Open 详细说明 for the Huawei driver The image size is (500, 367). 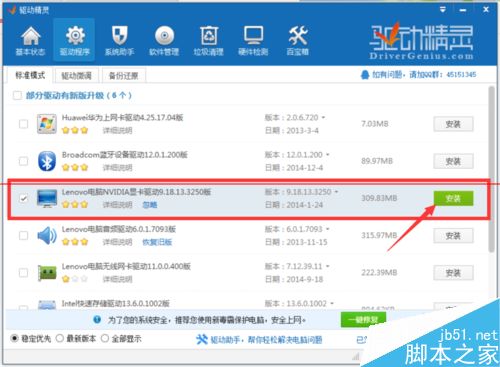(117, 130)
